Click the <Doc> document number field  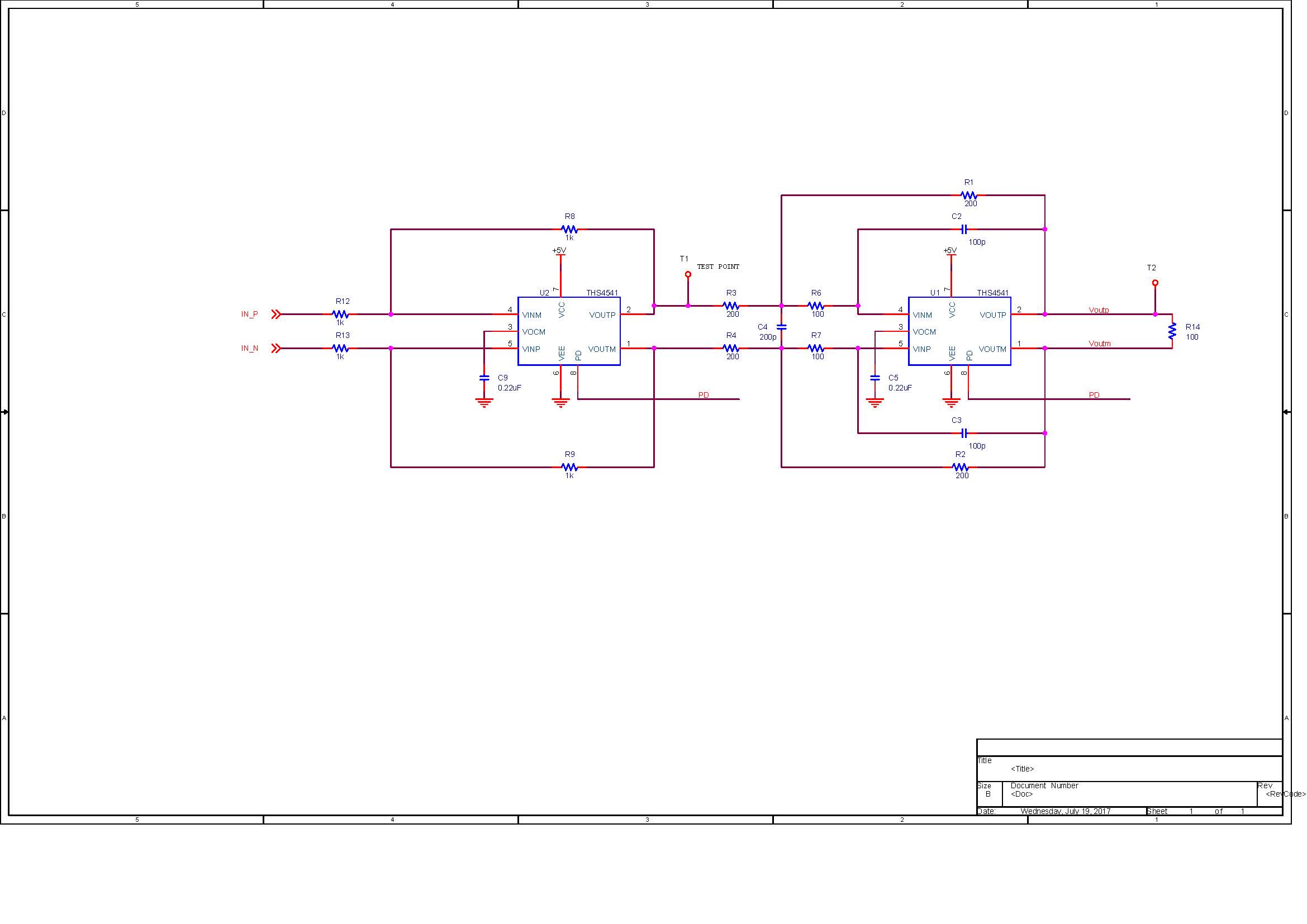pos(1021,794)
